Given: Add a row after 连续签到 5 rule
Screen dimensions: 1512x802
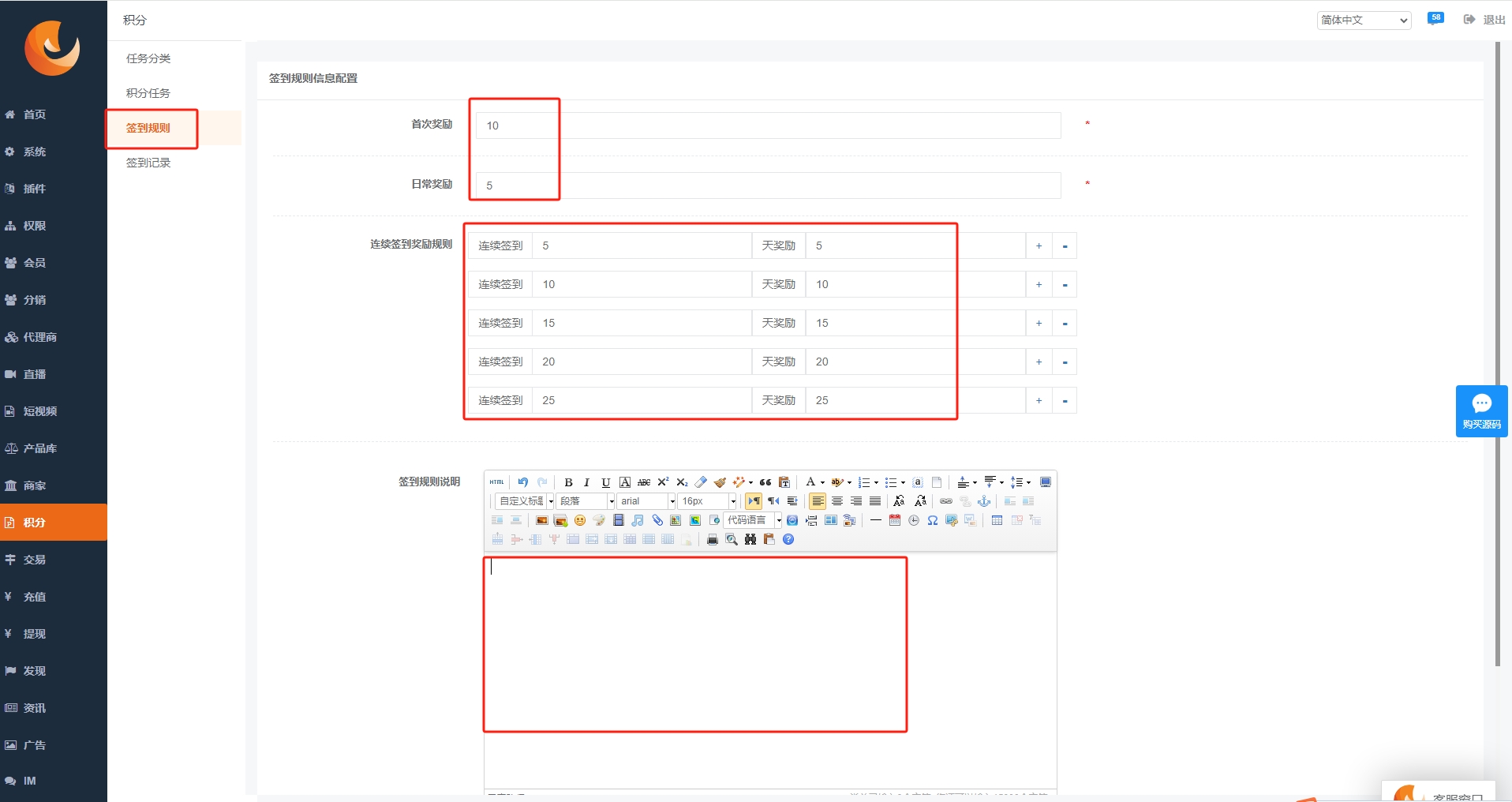Looking at the screenshot, I should coord(1039,245).
